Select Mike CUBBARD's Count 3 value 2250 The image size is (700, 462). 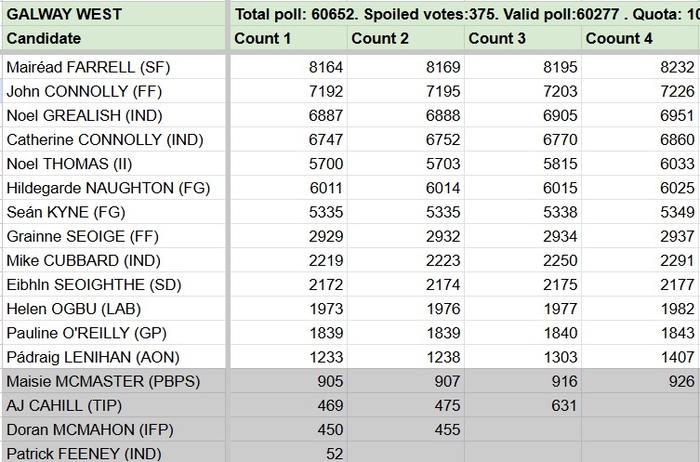(522, 260)
